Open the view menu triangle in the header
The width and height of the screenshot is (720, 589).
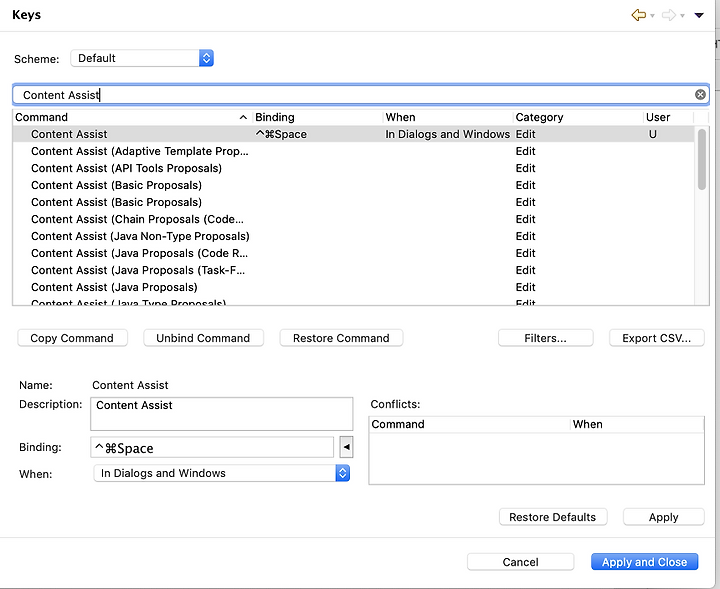click(x=699, y=16)
